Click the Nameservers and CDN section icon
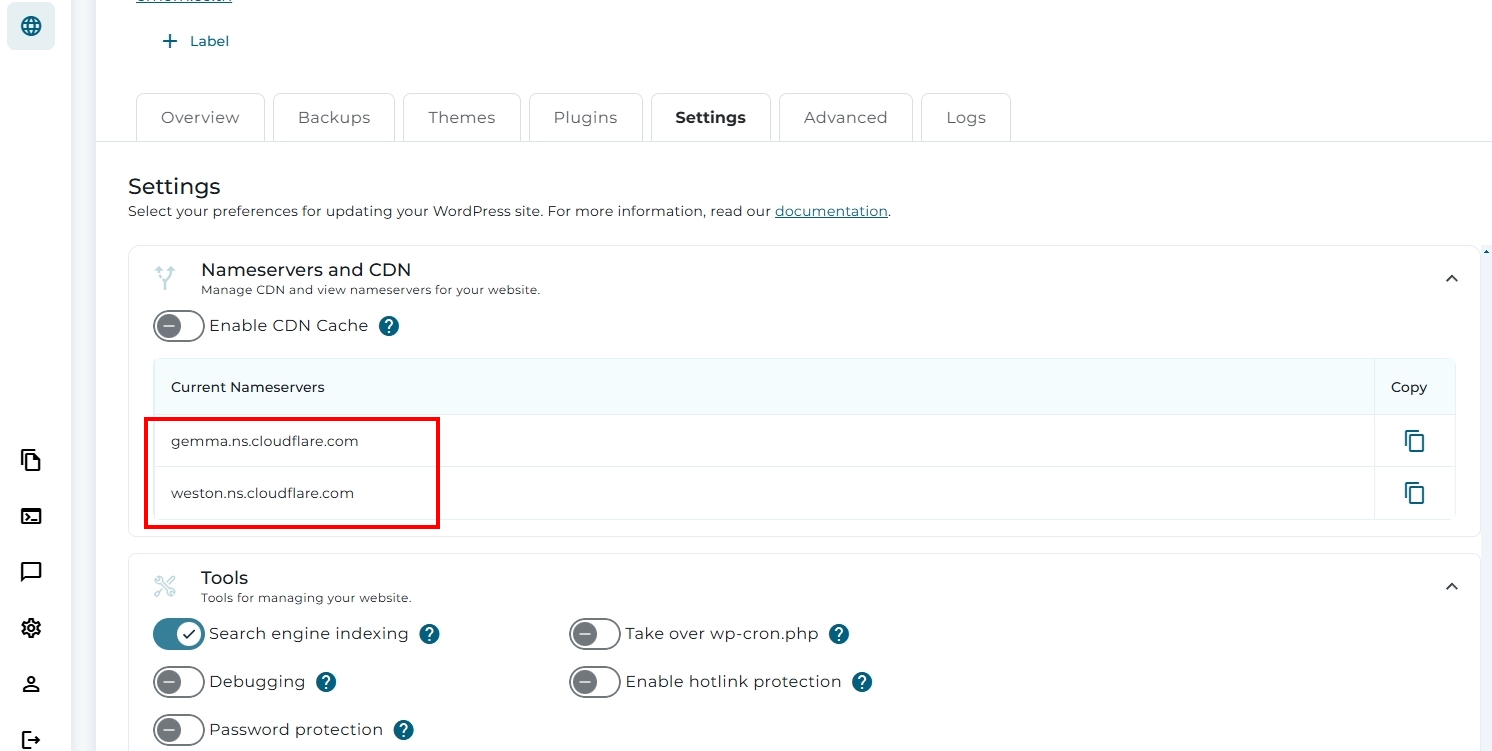The width and height of the screenshot is (1492, 751). 165,278
